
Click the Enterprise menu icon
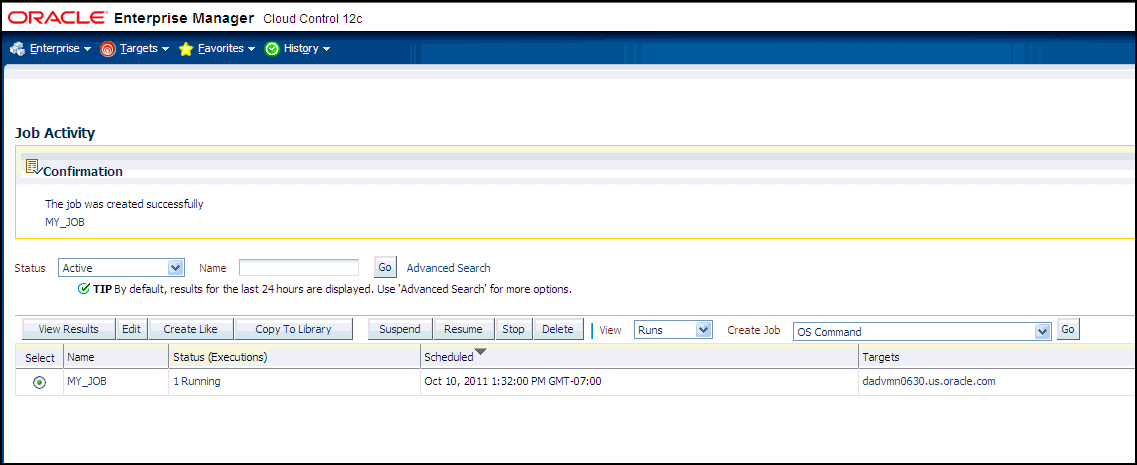pyautogui.click(x=17, y=49)
